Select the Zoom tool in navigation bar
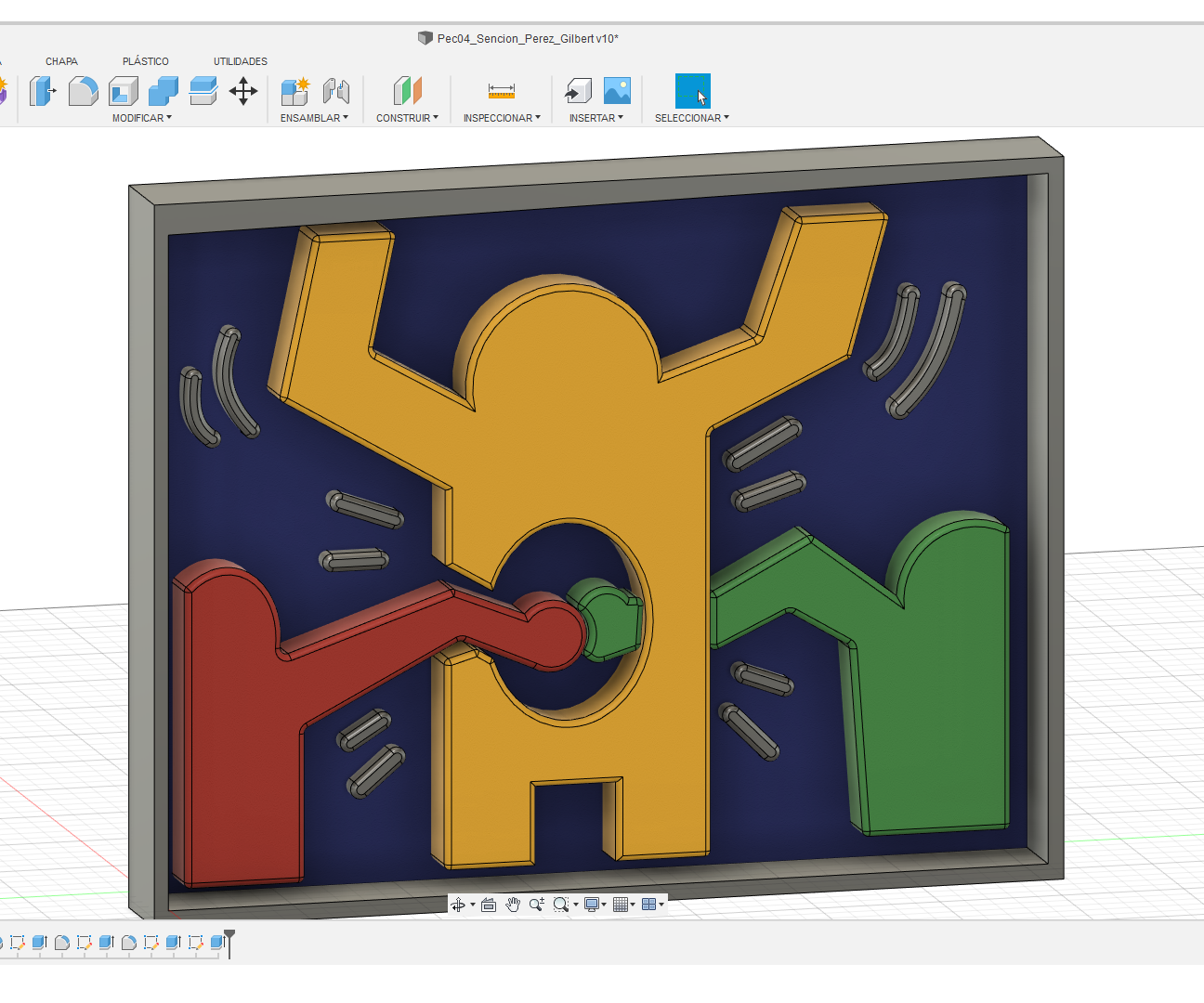 point(536,903)
